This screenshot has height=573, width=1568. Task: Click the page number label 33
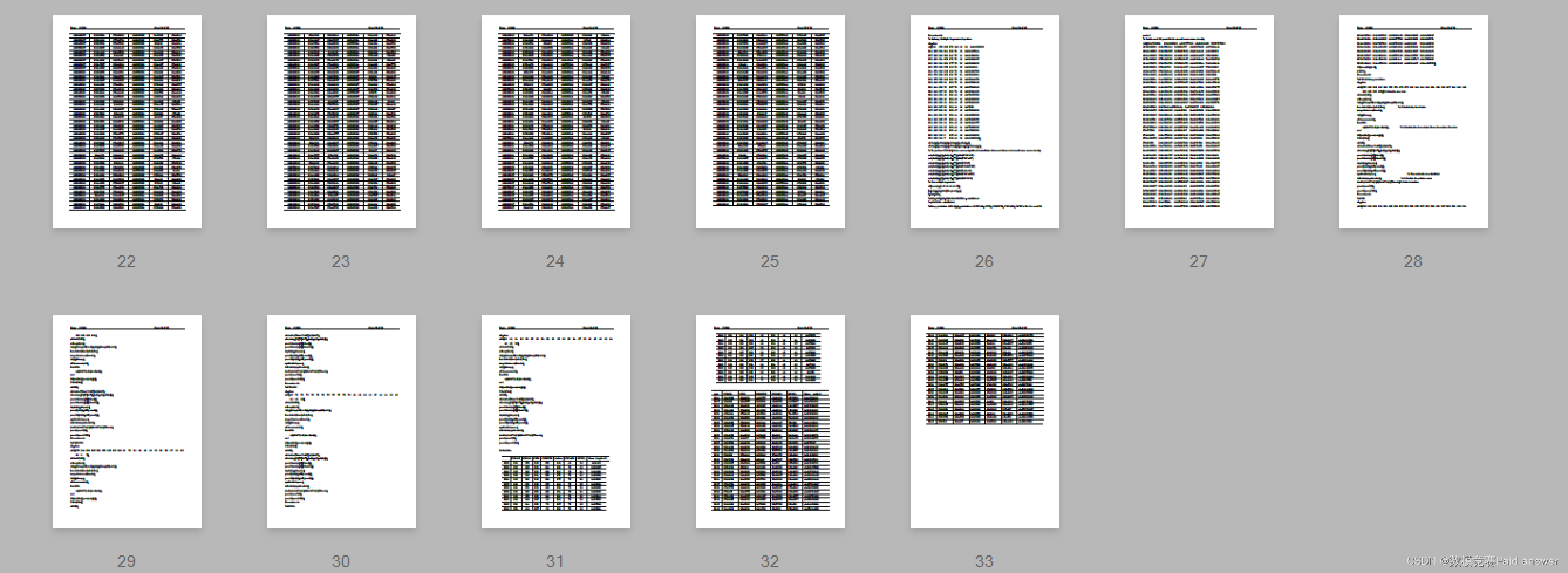pos(984,561)
